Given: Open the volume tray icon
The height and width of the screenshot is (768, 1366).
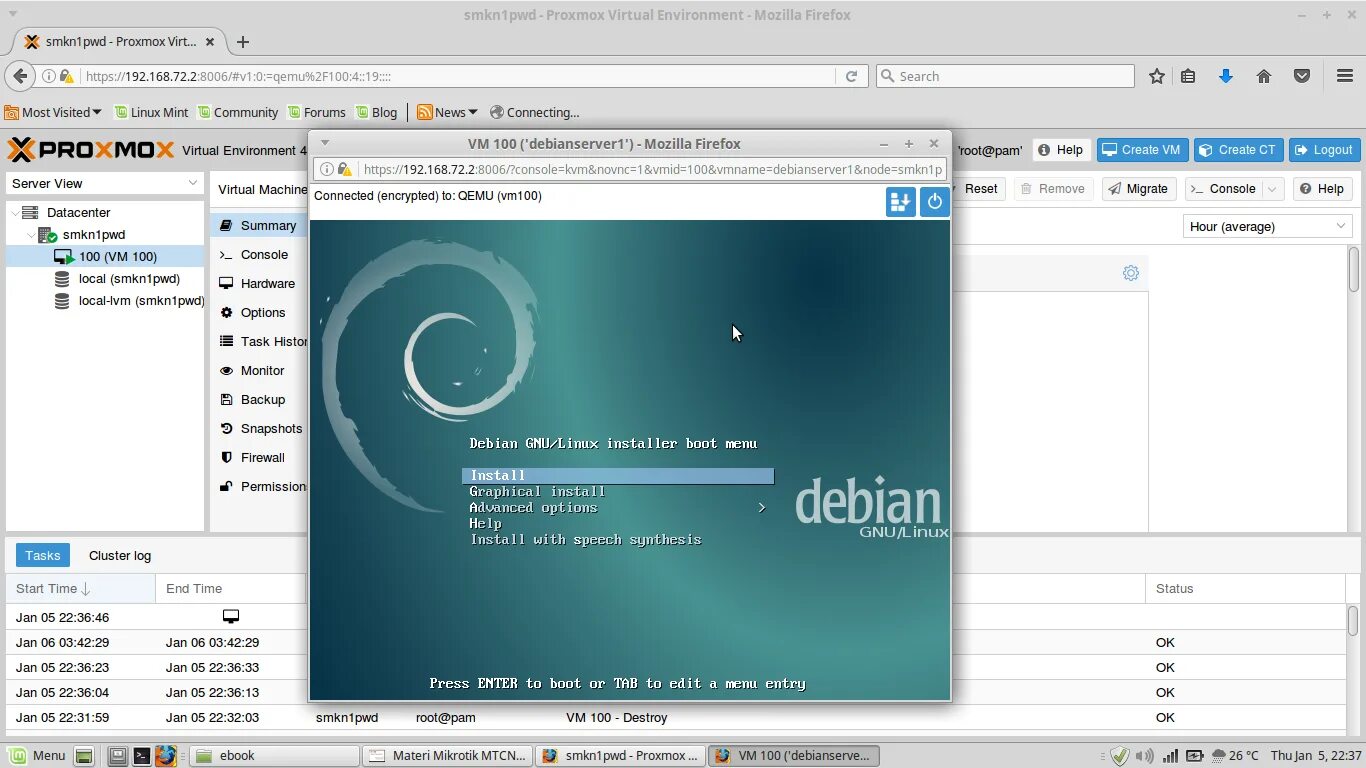Looking at the screenshot, I should pyautogui.click(x=1144, y=756).
